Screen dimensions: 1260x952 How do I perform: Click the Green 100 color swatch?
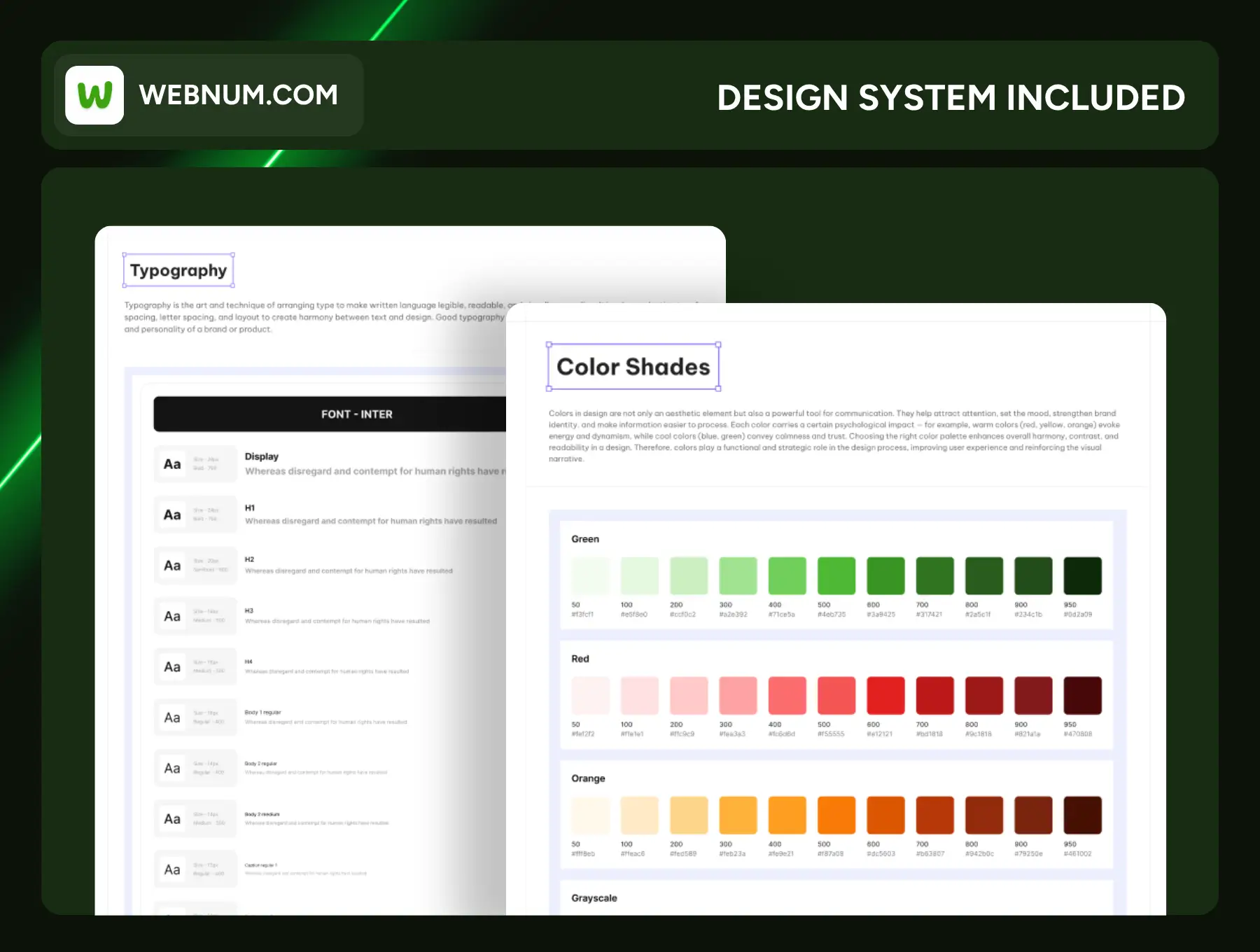click(x=639, y=576)
